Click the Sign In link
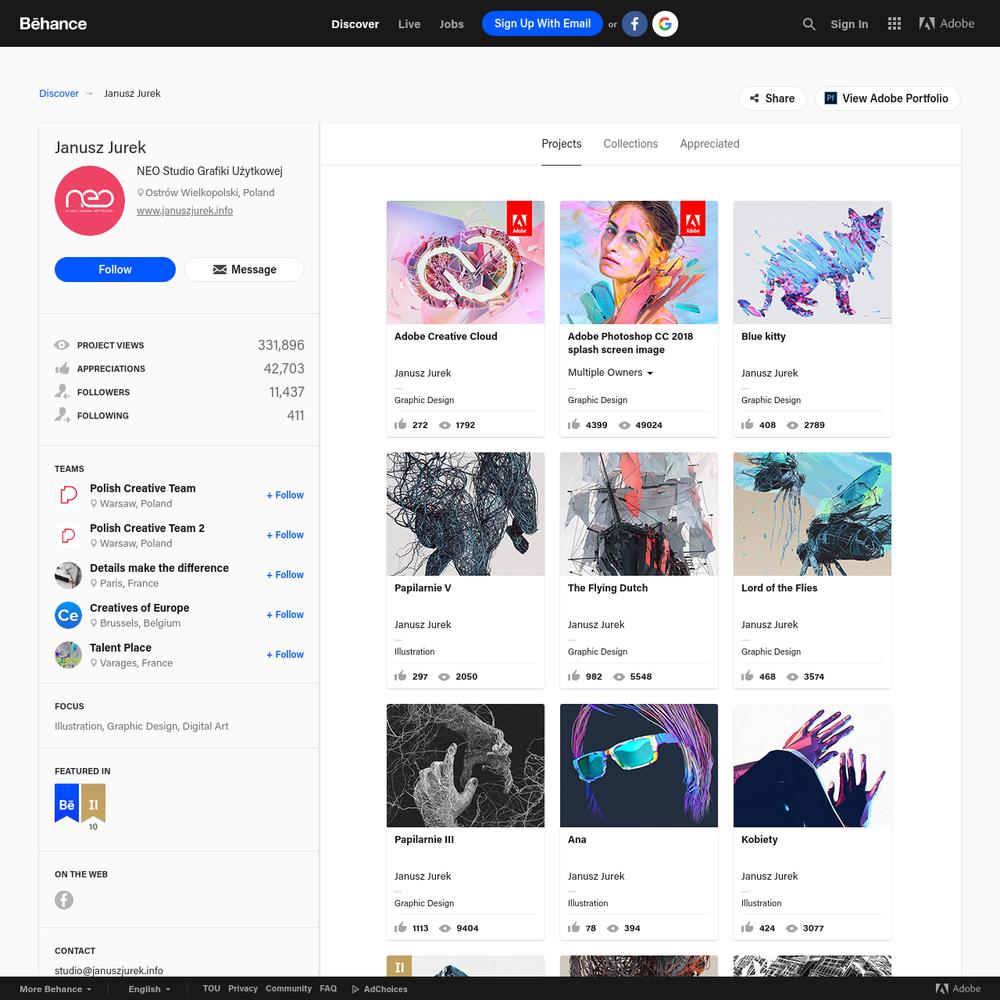 (849, 24)
